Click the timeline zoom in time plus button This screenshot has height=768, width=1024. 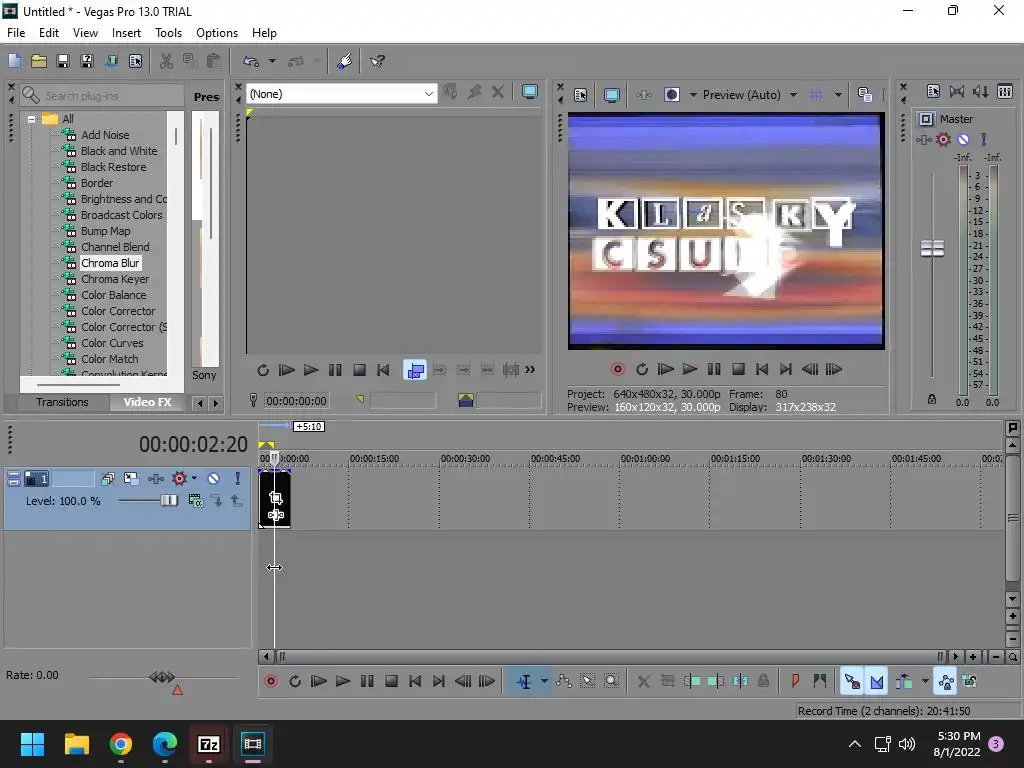point(973,657)
